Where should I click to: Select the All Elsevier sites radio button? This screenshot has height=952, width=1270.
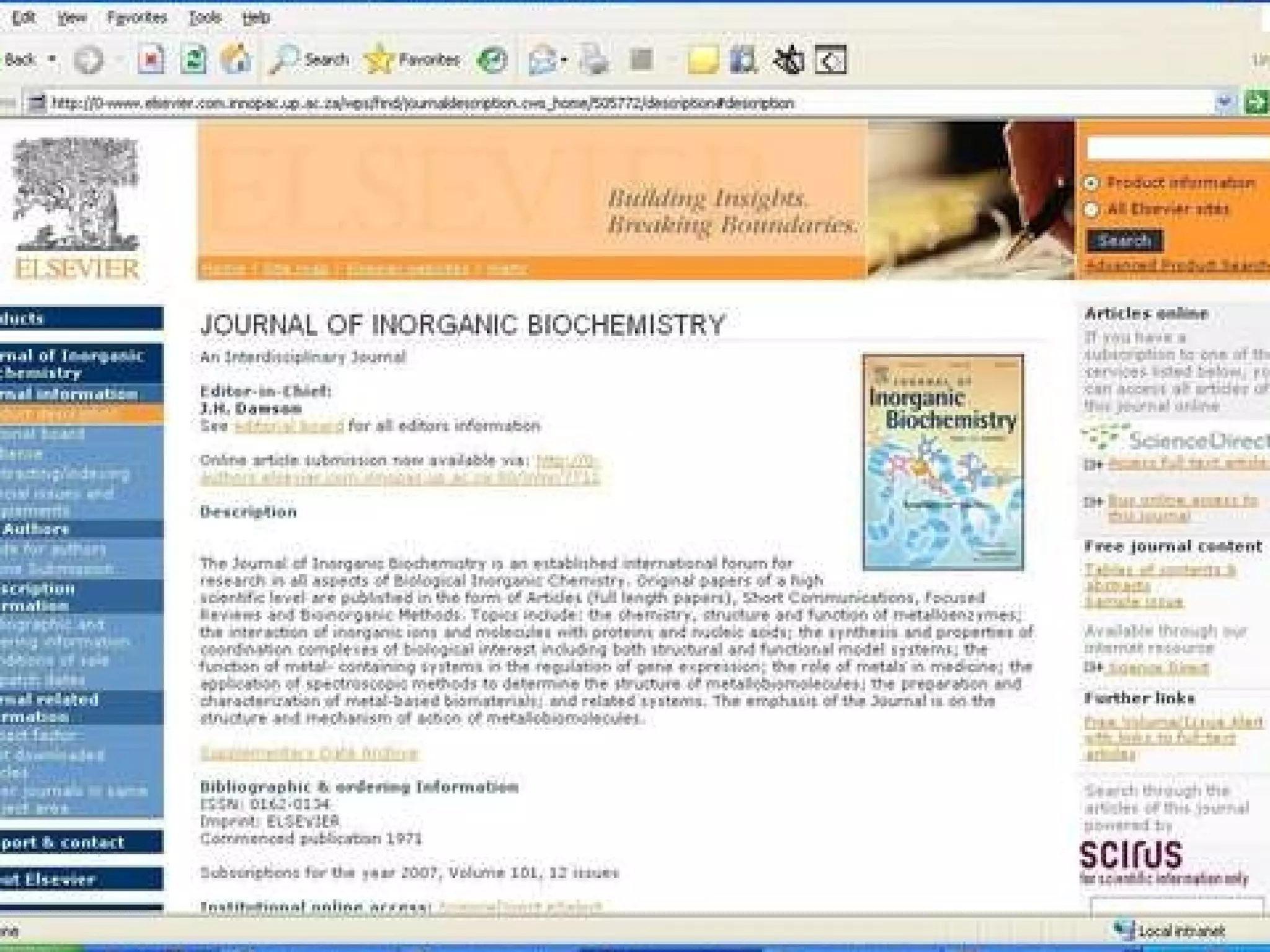(1091, 209)
